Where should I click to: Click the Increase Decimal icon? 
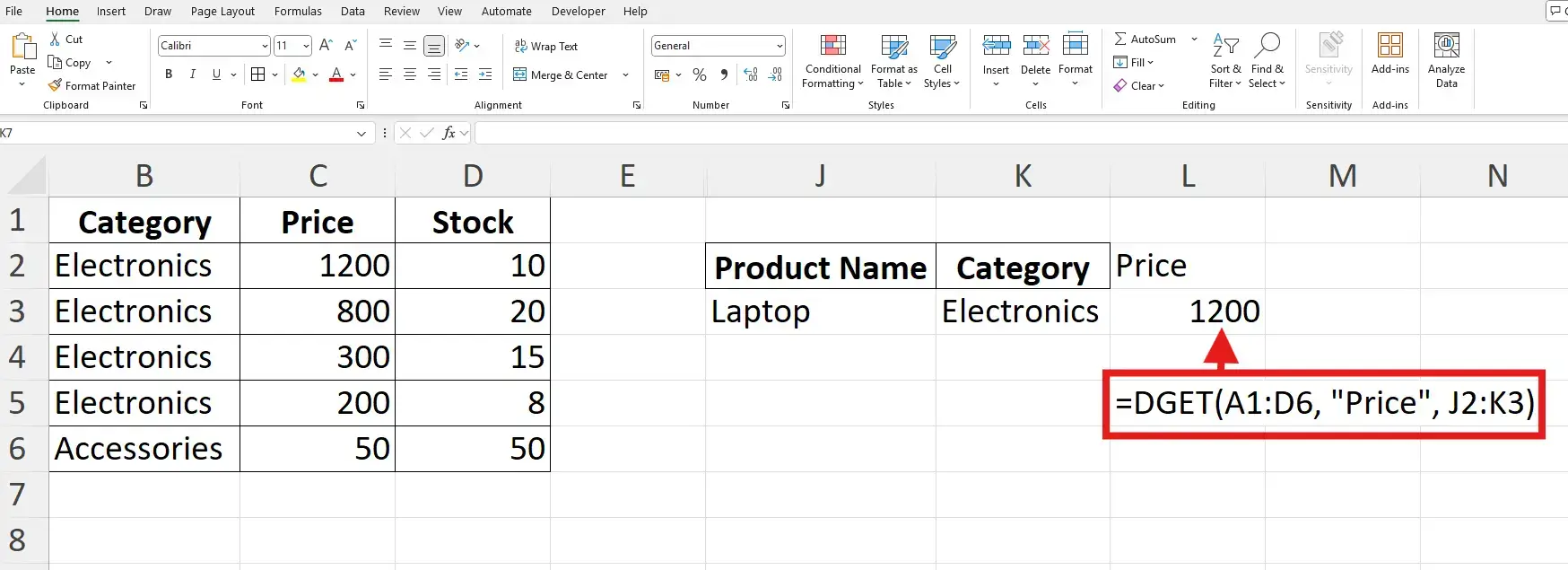751,75
